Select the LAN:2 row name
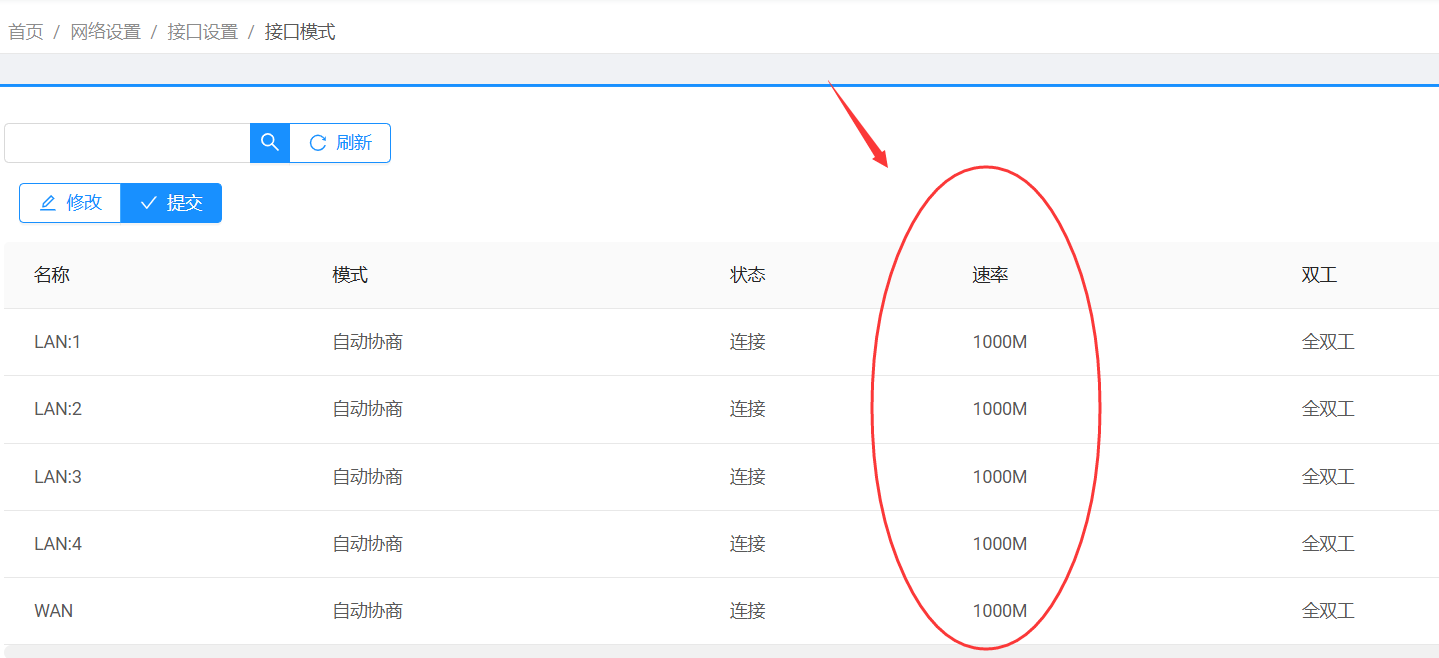 click(x=57, y=409)
